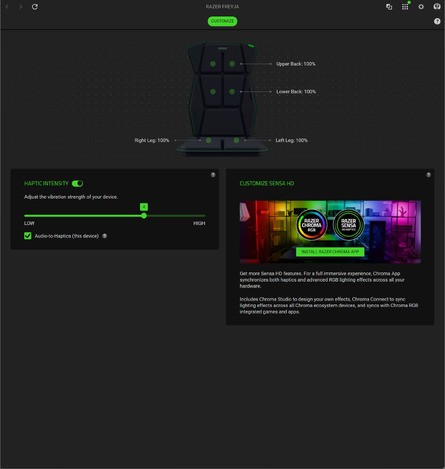Select the right leg haptic zone dot

click(x=208, y=140)
